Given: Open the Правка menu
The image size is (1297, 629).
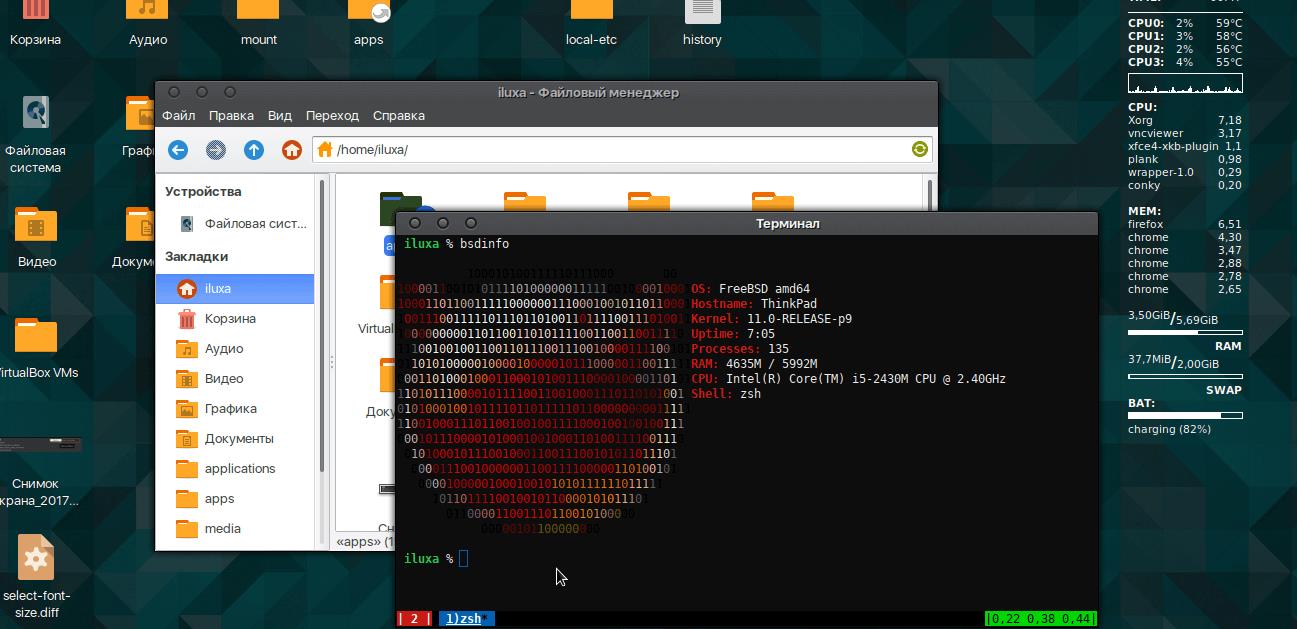Looking at the screenshot, I should coord(231,115).
